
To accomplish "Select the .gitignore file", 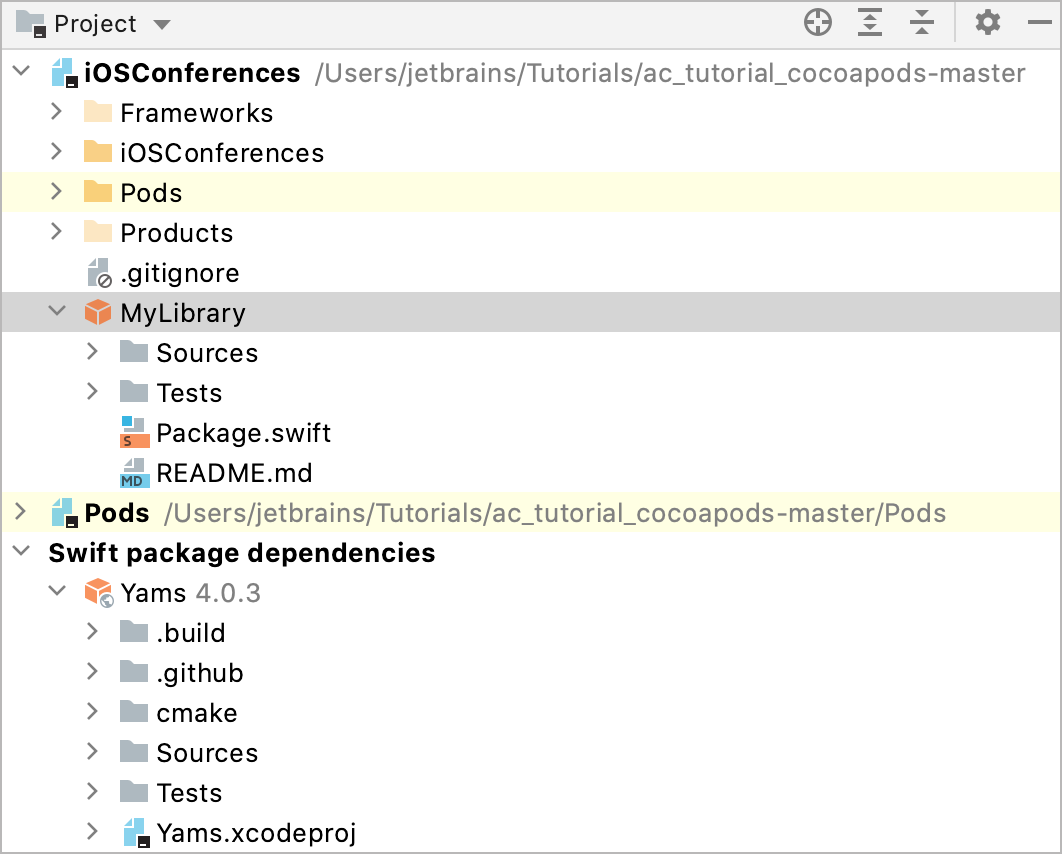I will pyautogui.click(x=179, y=273).
